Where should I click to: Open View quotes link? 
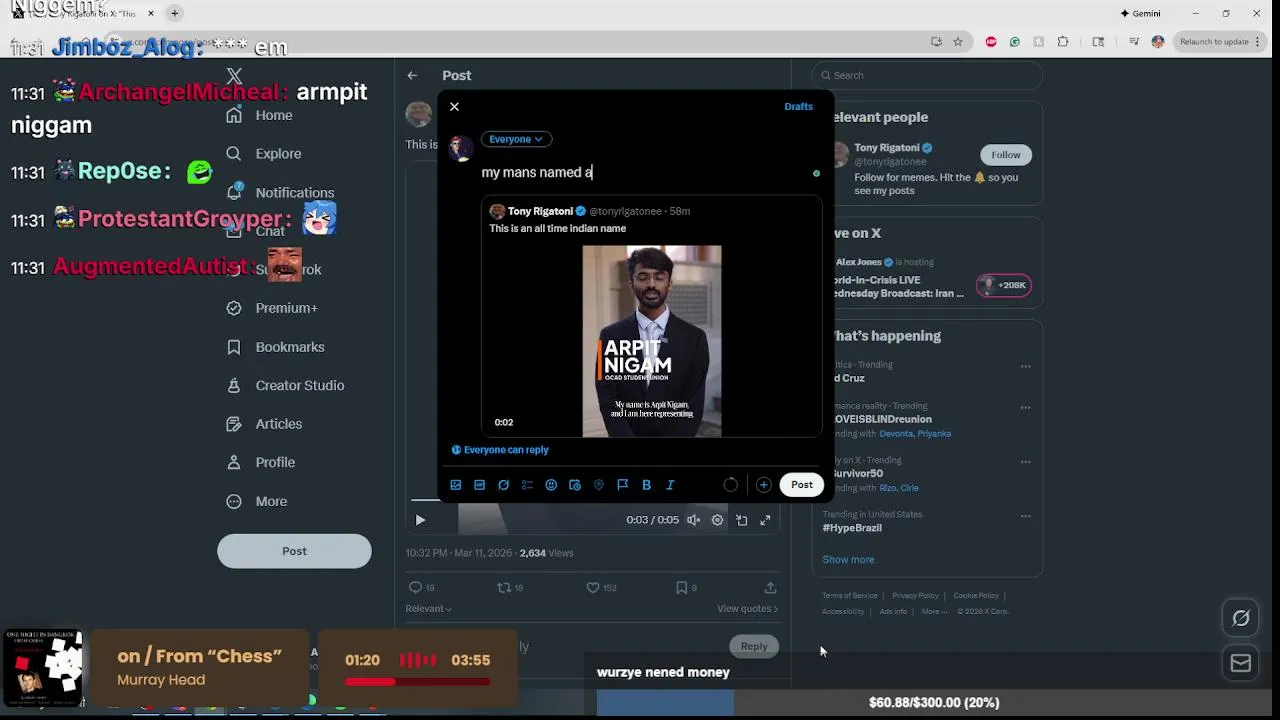tap(747, 608)
